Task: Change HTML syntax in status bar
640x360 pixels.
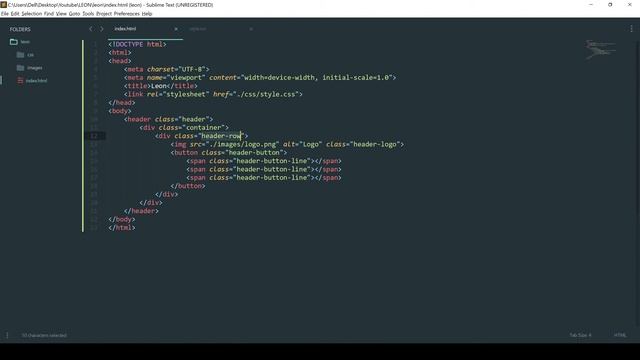Action: point(620,335)
